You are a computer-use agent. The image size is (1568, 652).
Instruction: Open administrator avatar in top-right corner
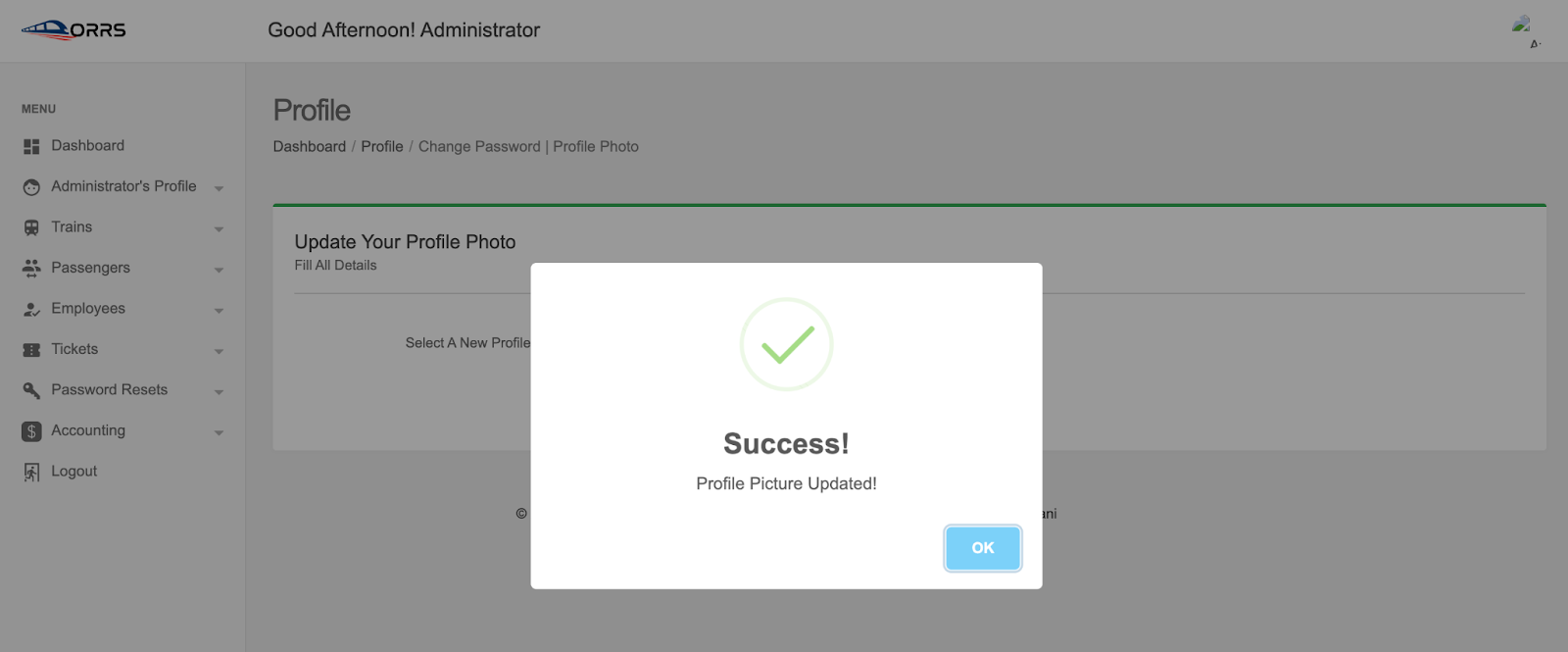1524,30
